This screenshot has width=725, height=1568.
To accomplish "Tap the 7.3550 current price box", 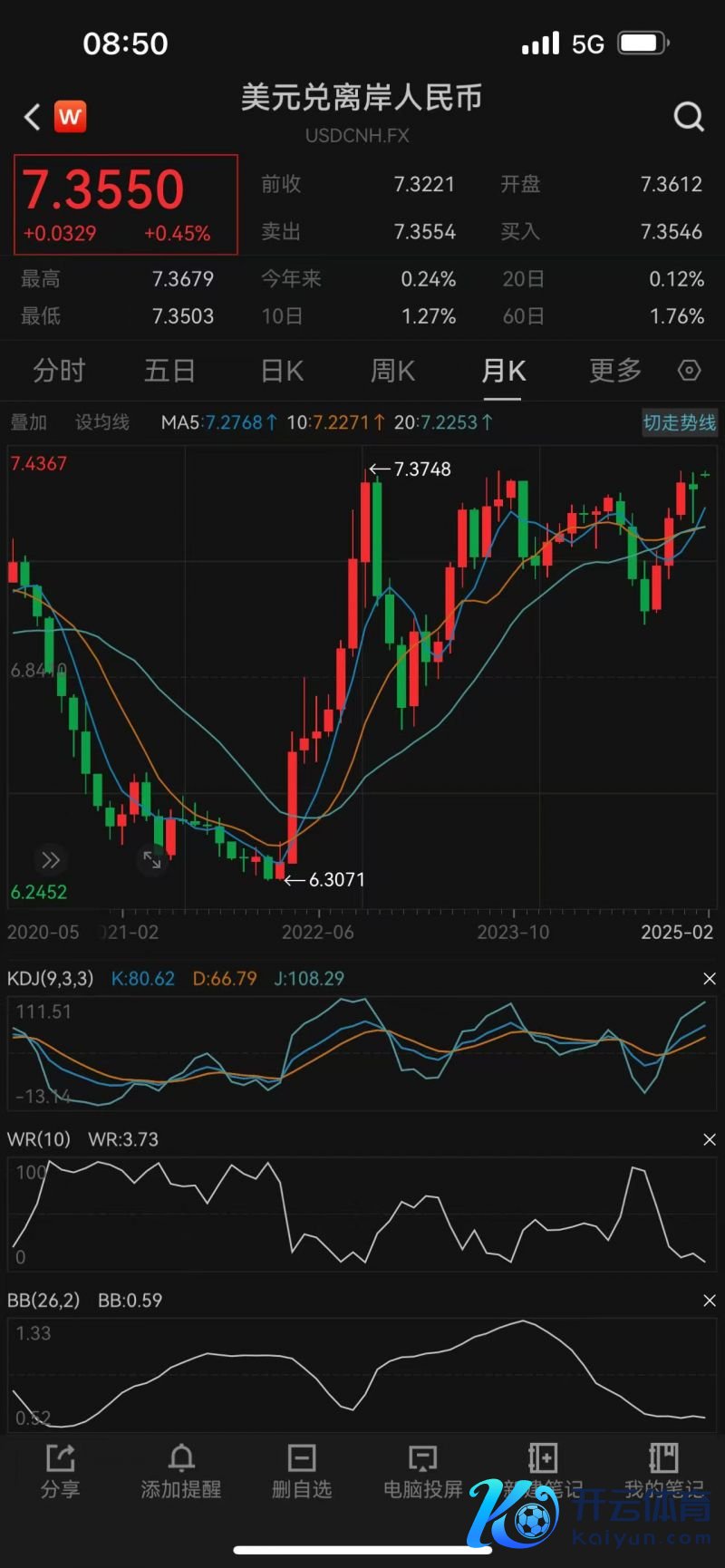I will point(126,204).
